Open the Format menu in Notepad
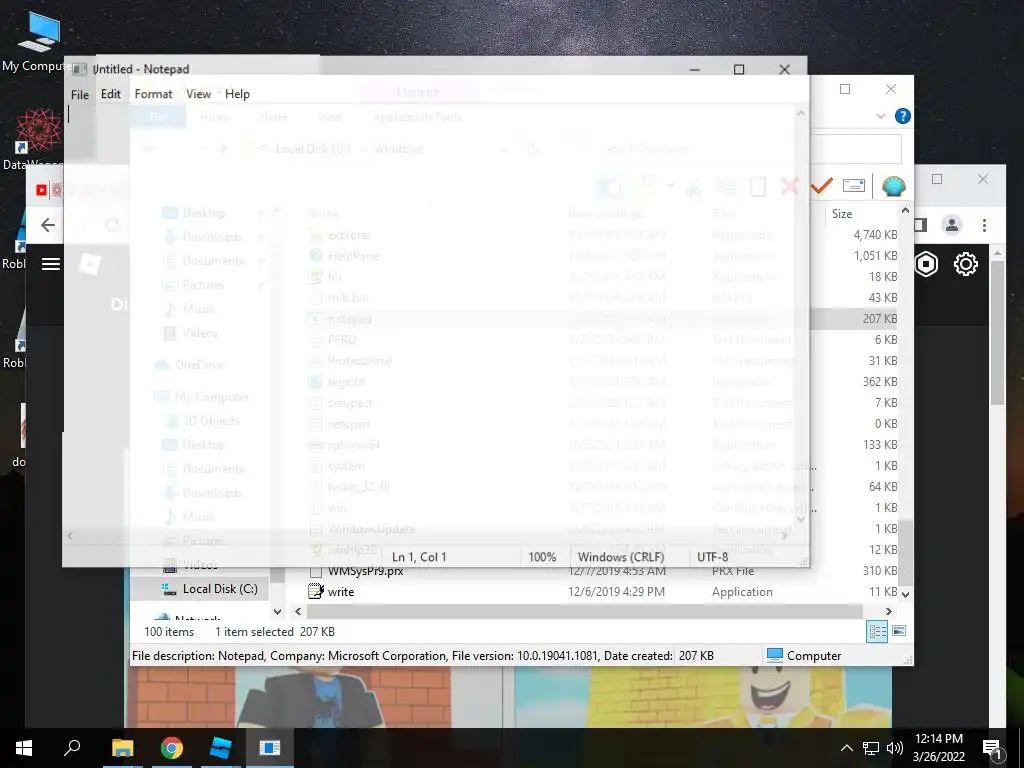1024x768 pixels. (153, 94)
